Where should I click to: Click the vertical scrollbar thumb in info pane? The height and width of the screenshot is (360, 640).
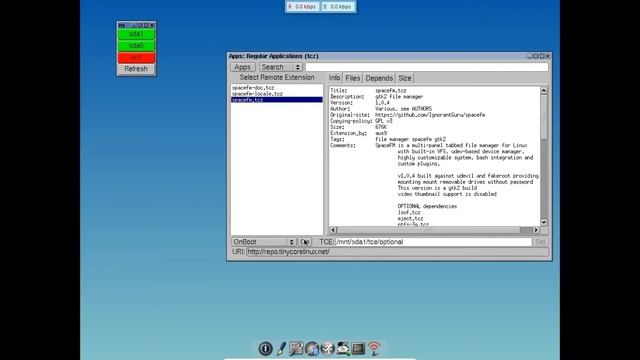(x=544, y=118)
